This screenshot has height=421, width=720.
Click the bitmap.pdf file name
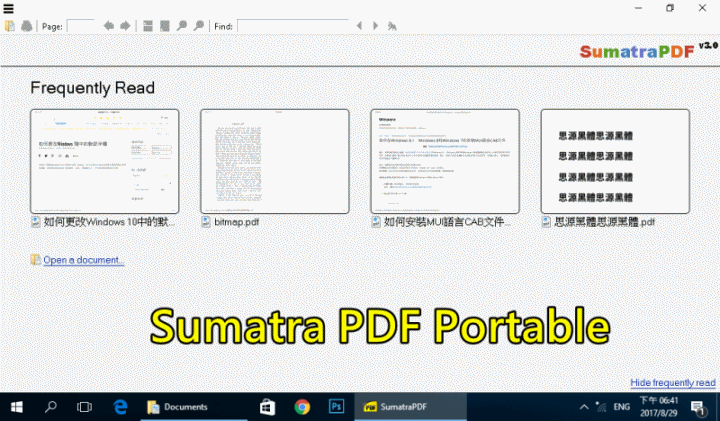tap(236, 222)
